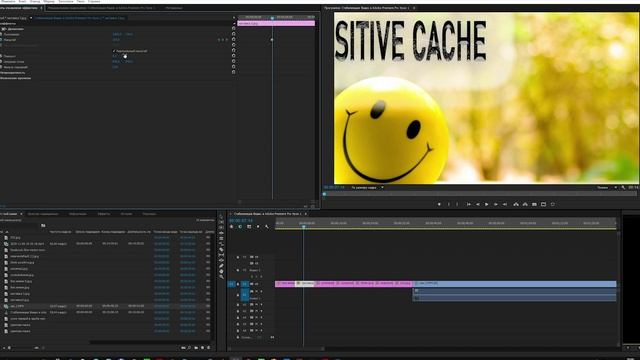
Task: Open Program monitor settings wrench
Action: click(623, 187)
